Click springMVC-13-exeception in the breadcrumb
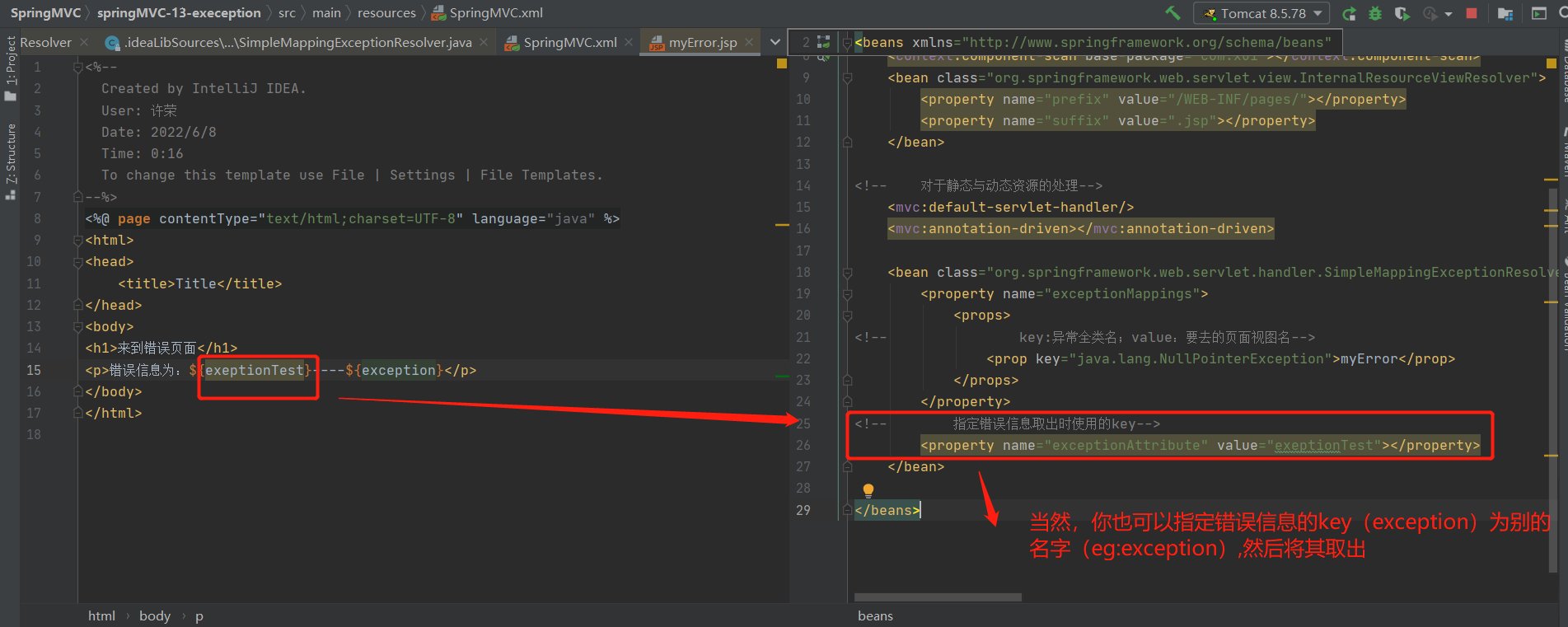 pyautogui.click(x=179, y=13)
